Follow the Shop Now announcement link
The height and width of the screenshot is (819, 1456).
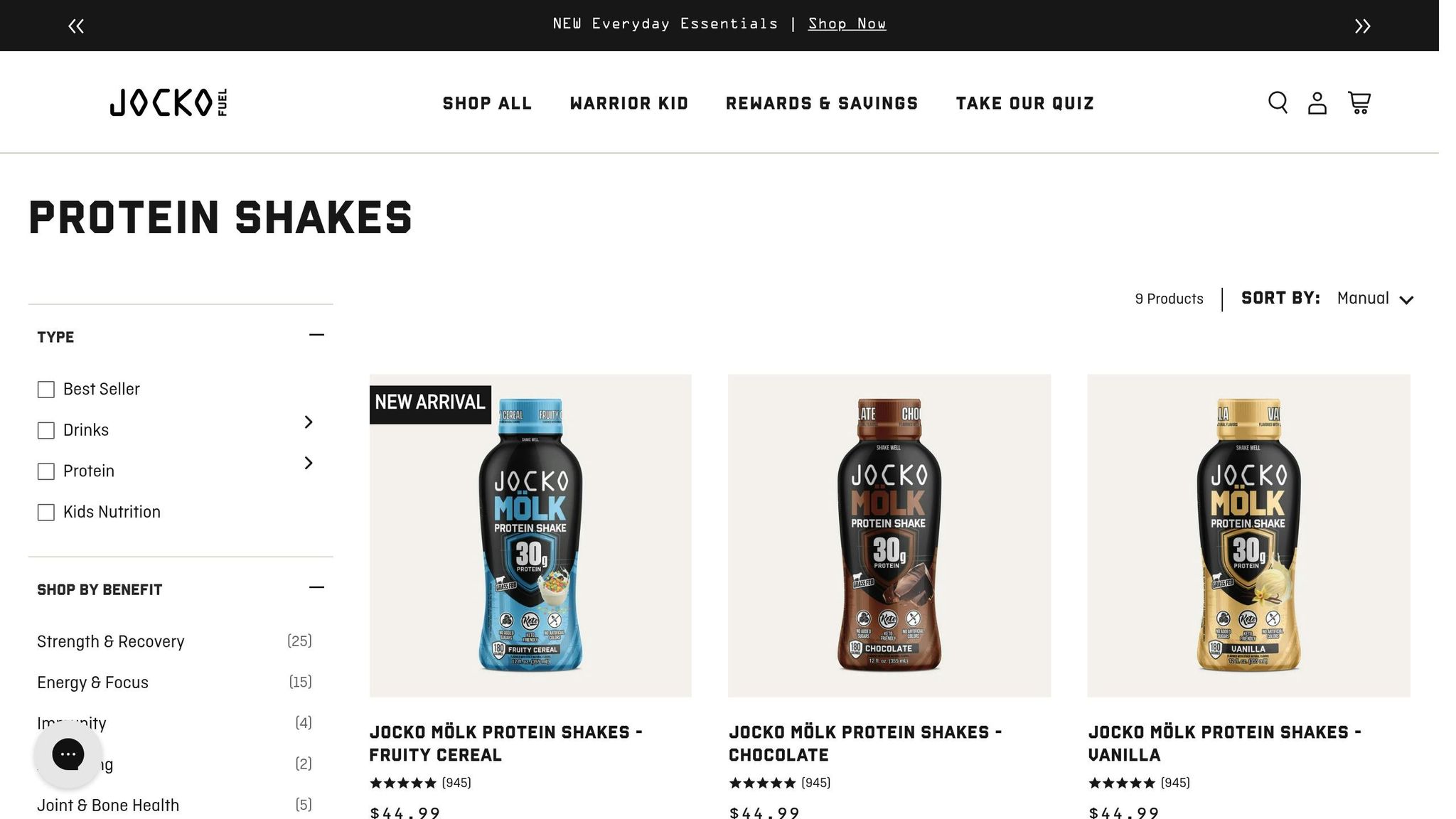(847, 23)
